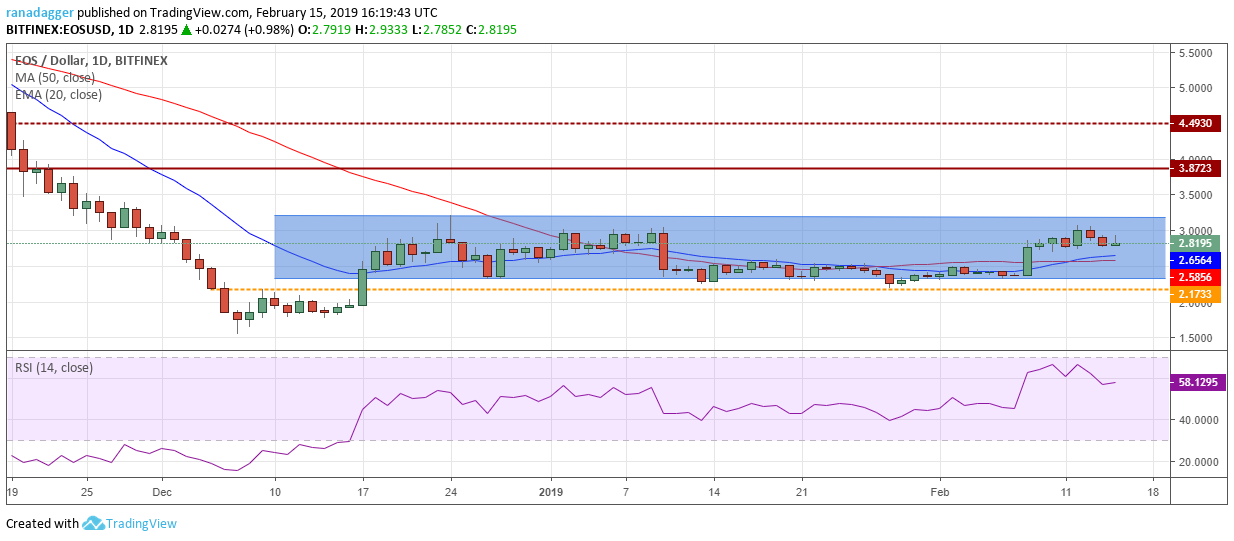The height and width of the screenshot is (541, 1234).
Task: Click the Dec label on the time axis
Action: pyautogui.click(x=162, y=493)
